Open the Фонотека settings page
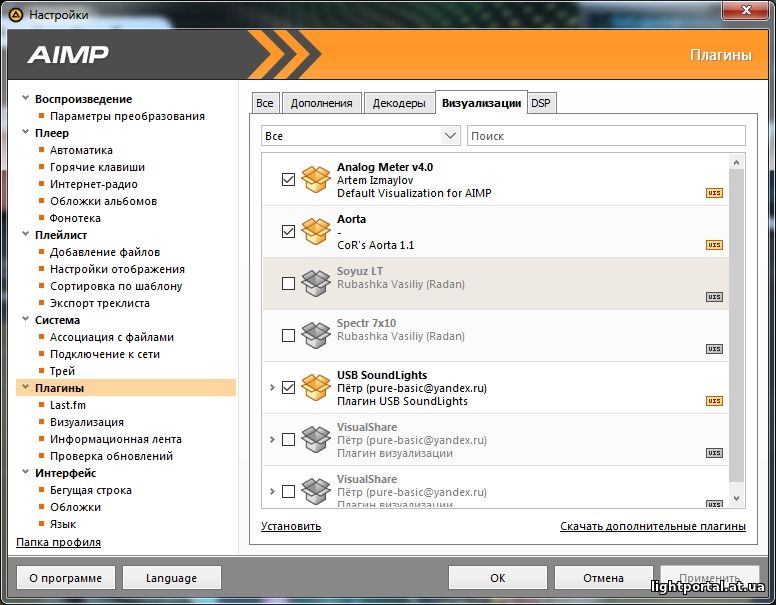Screen dimensions: 776x605 tap(75, 218)
